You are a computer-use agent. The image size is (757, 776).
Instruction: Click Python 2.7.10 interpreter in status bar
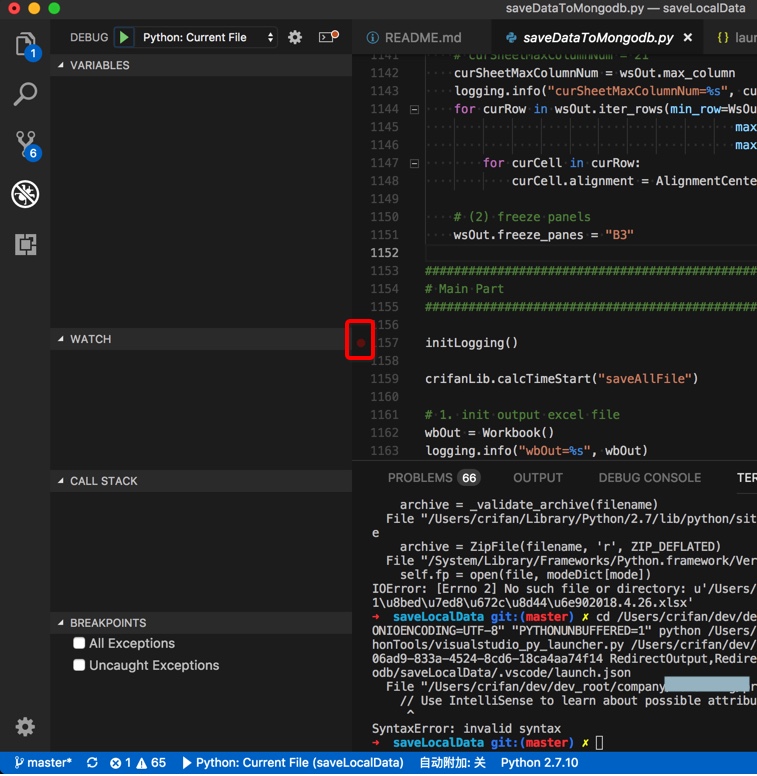click(x=539, y=762)
